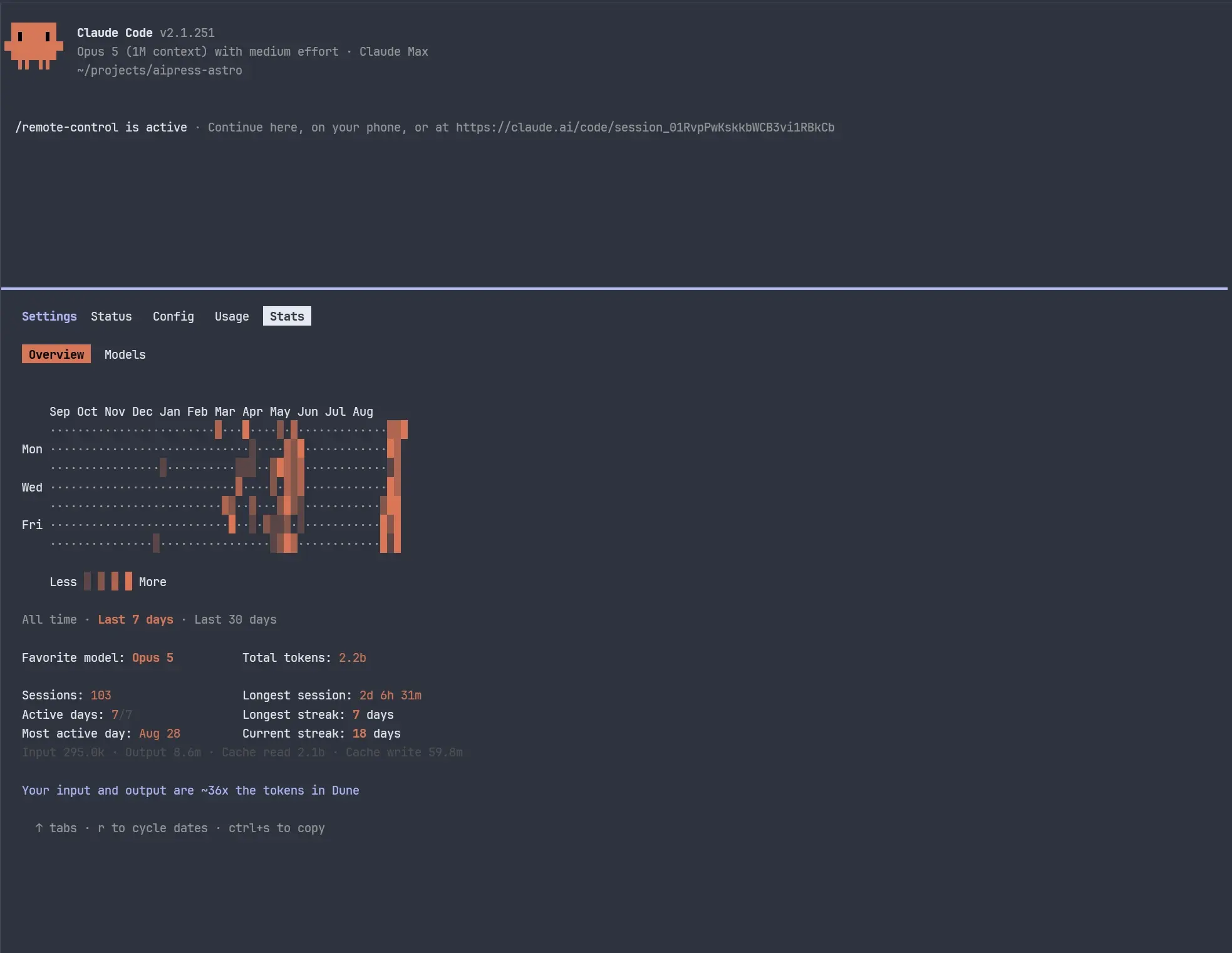This screenshot has width=1232, height=953.
Task: Click the Active days value 7/7
Action: (122, 714)
